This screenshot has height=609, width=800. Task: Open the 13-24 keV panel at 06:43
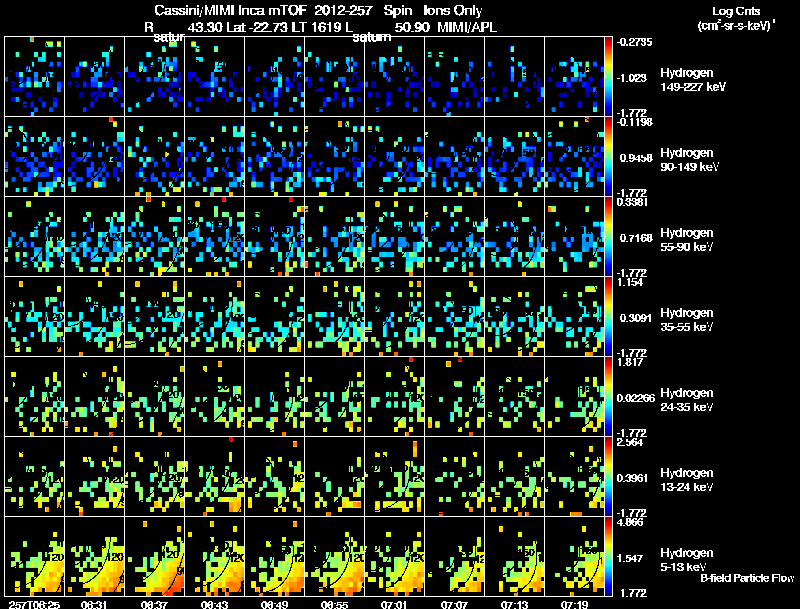(x=214, y=476)
